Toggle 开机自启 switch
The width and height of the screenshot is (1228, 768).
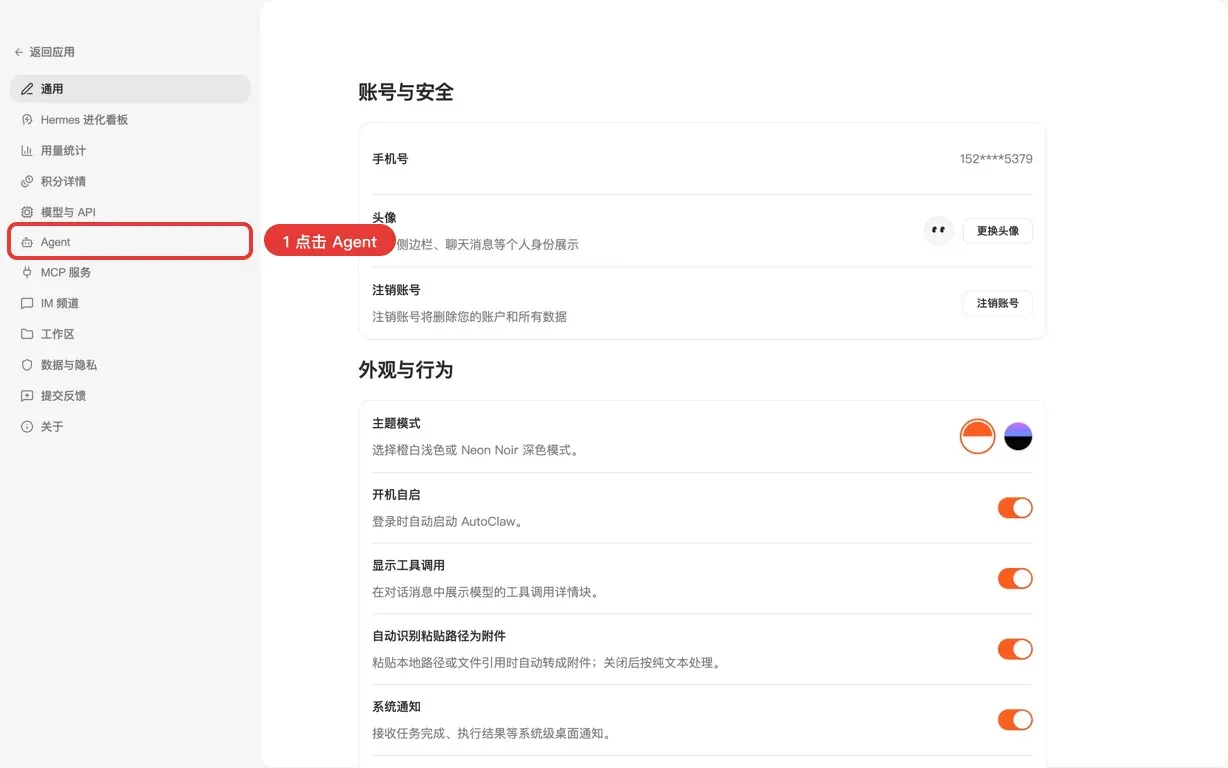pyautogui.click(x=1015, y=508)
